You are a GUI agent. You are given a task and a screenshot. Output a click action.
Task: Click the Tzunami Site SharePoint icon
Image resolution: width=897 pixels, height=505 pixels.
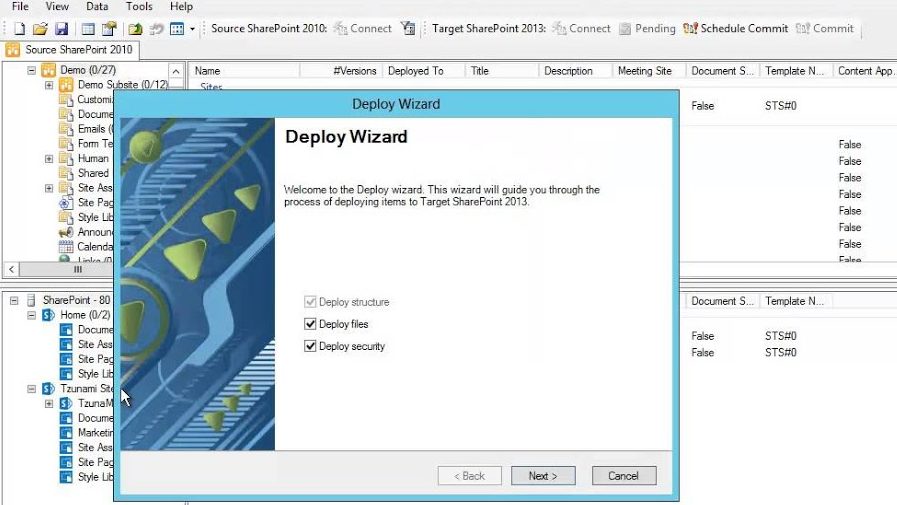(49, 389)
